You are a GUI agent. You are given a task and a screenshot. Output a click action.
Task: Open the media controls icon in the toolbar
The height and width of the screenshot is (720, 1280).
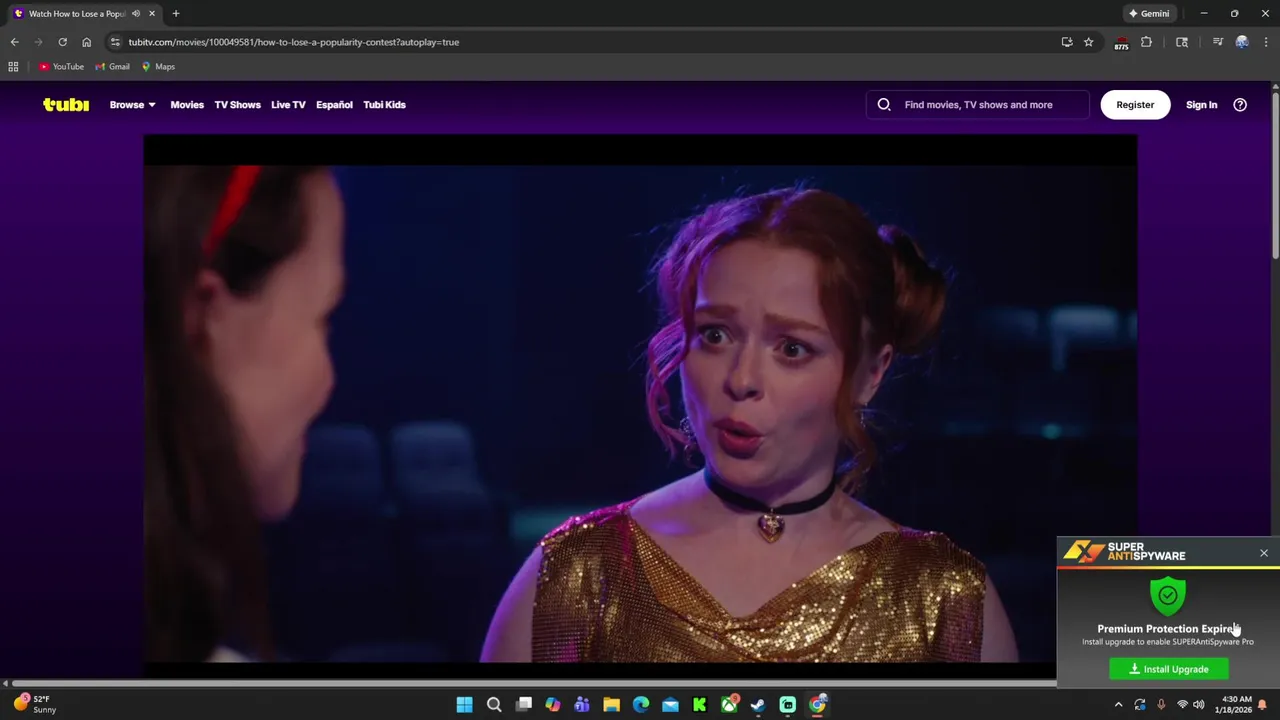(x=1218, y=42)
